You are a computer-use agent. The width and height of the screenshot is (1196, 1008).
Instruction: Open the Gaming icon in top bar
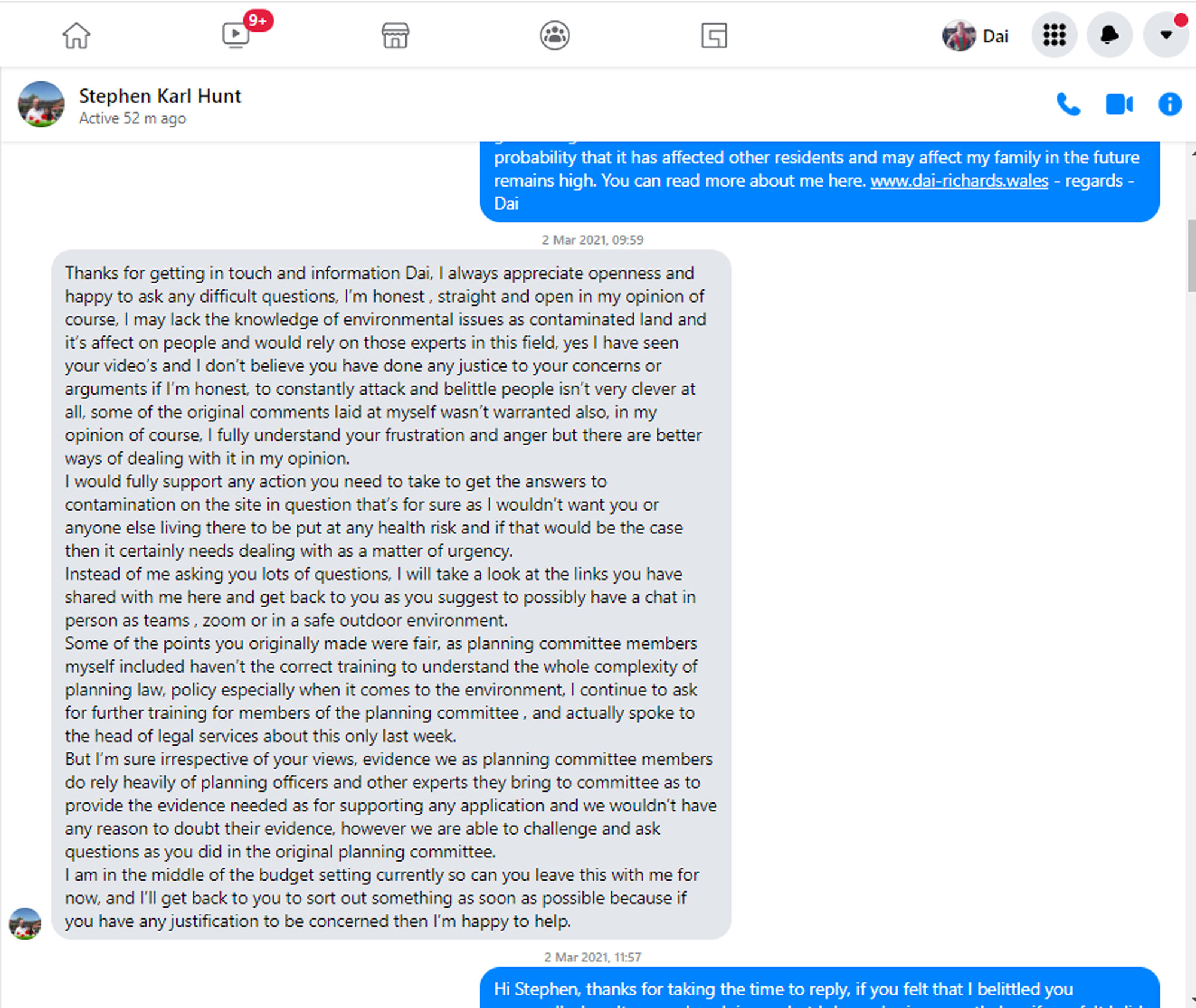[x=714, y=35]
